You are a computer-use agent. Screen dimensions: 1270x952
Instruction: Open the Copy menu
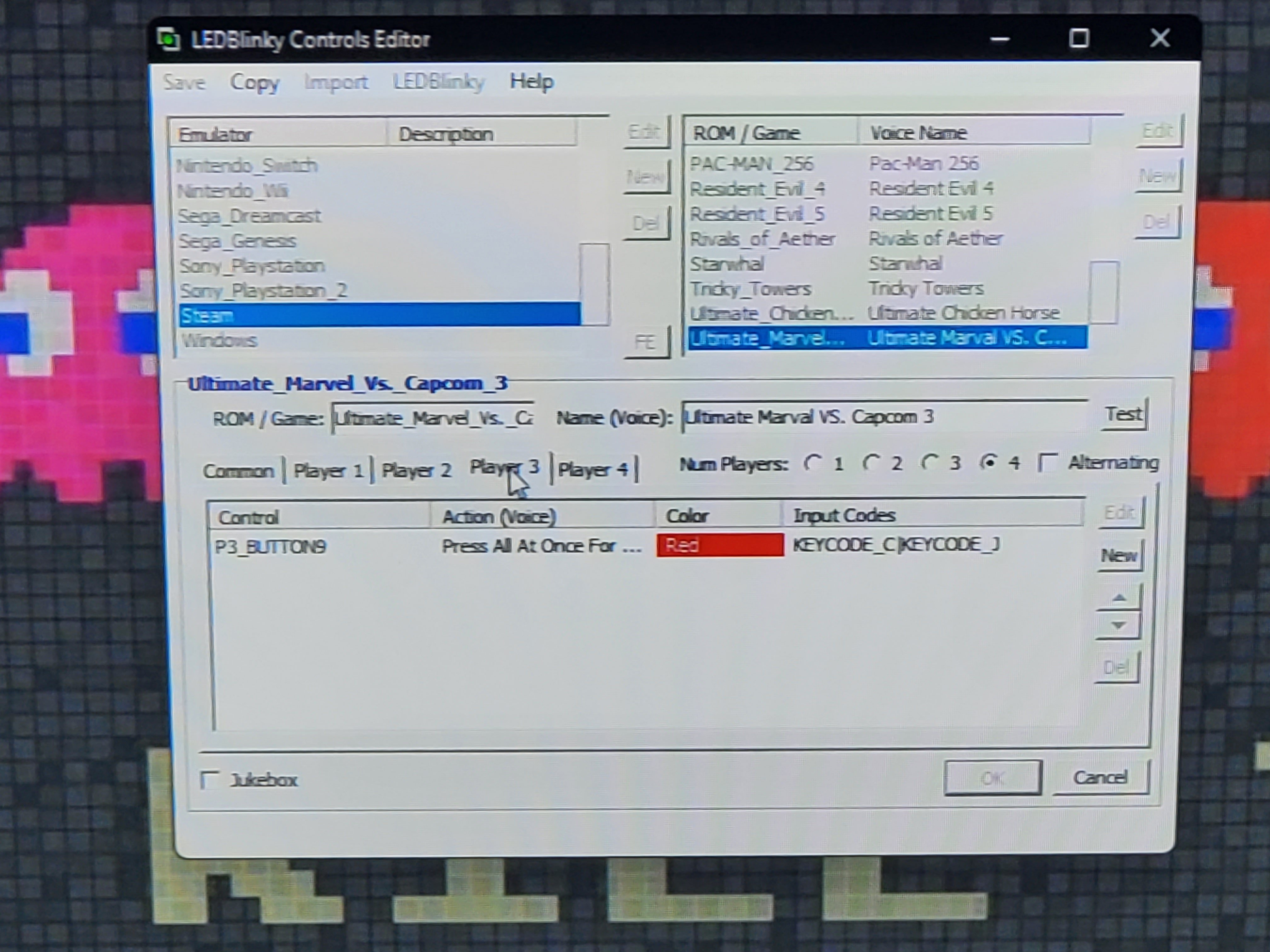pos(254,82)
